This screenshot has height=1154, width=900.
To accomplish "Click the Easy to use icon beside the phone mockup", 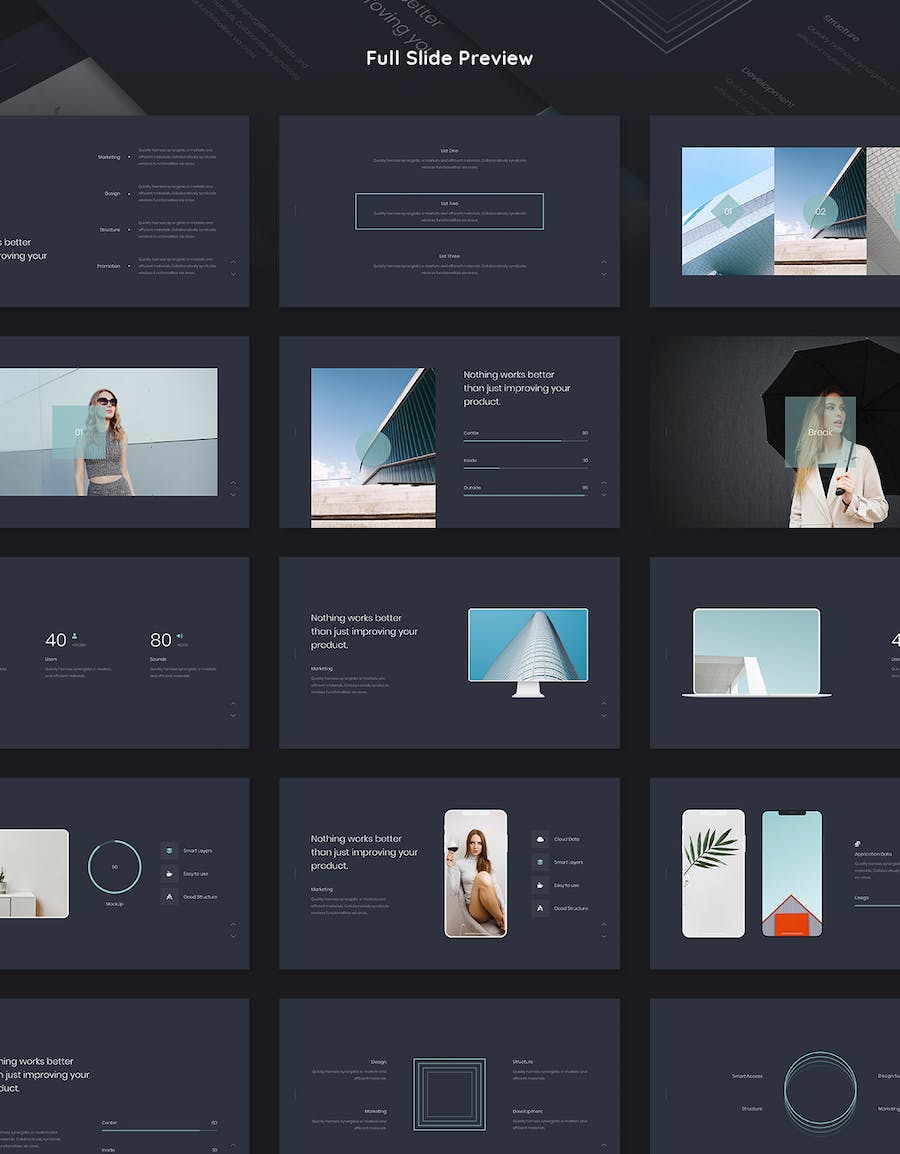I will pos(540,885).
